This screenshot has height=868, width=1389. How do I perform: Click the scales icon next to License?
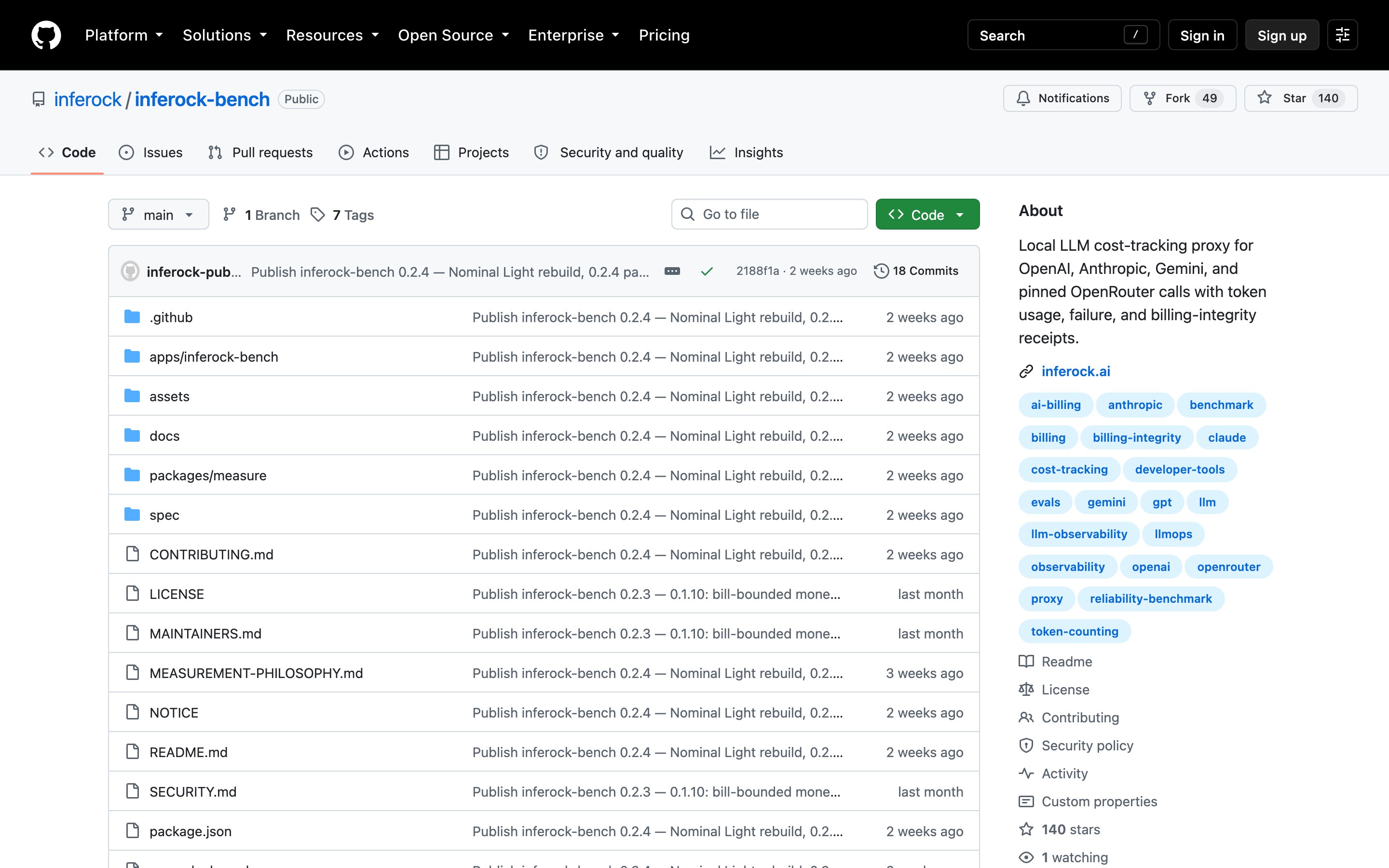coord(1026,690)
